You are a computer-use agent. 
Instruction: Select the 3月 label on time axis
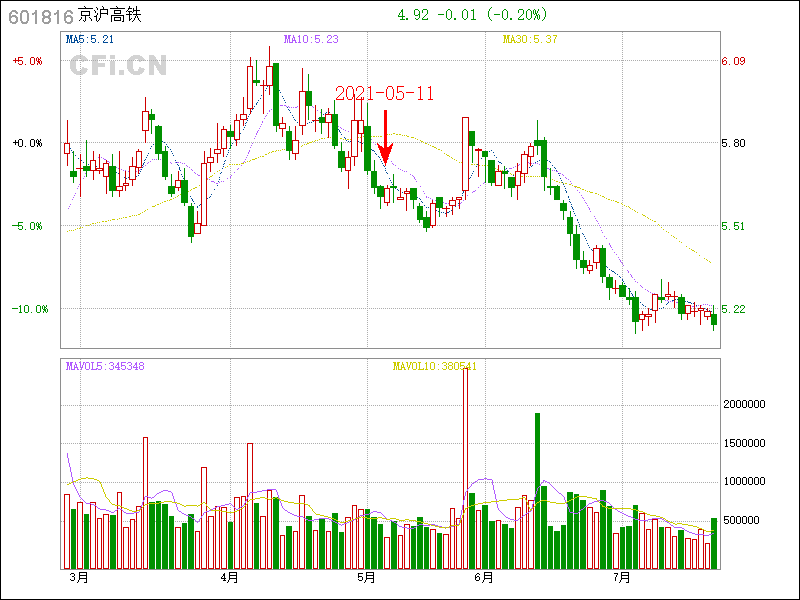[78, 577]
